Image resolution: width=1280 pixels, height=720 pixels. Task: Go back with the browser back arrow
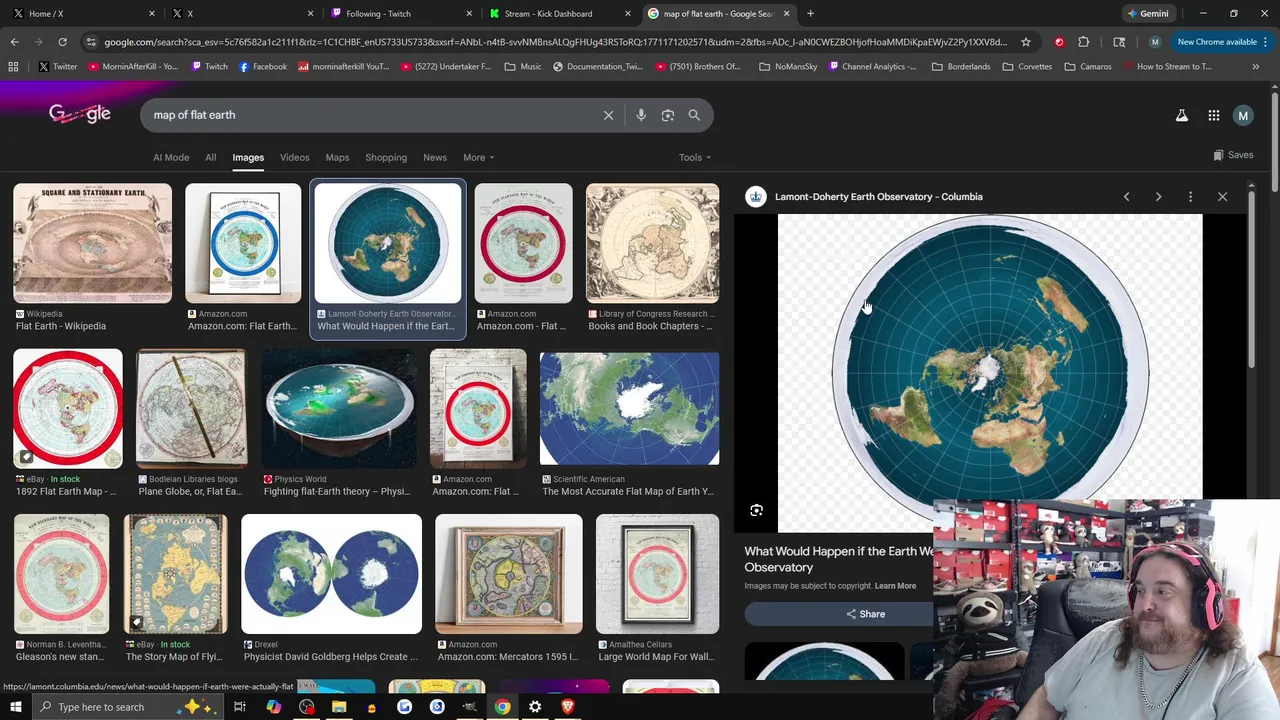[x=14, y=42]
